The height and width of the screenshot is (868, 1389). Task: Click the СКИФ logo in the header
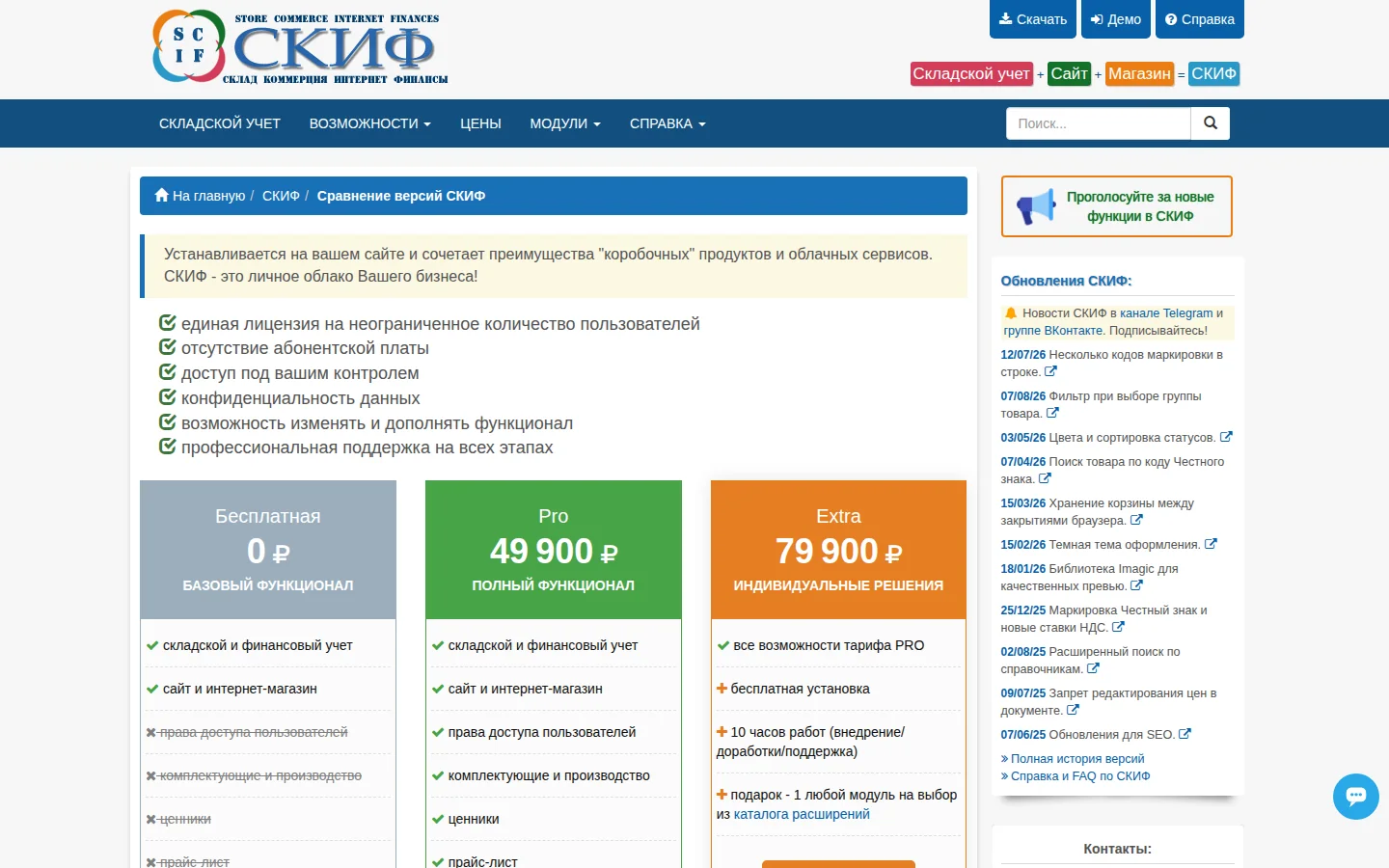(x=300, y=46)
